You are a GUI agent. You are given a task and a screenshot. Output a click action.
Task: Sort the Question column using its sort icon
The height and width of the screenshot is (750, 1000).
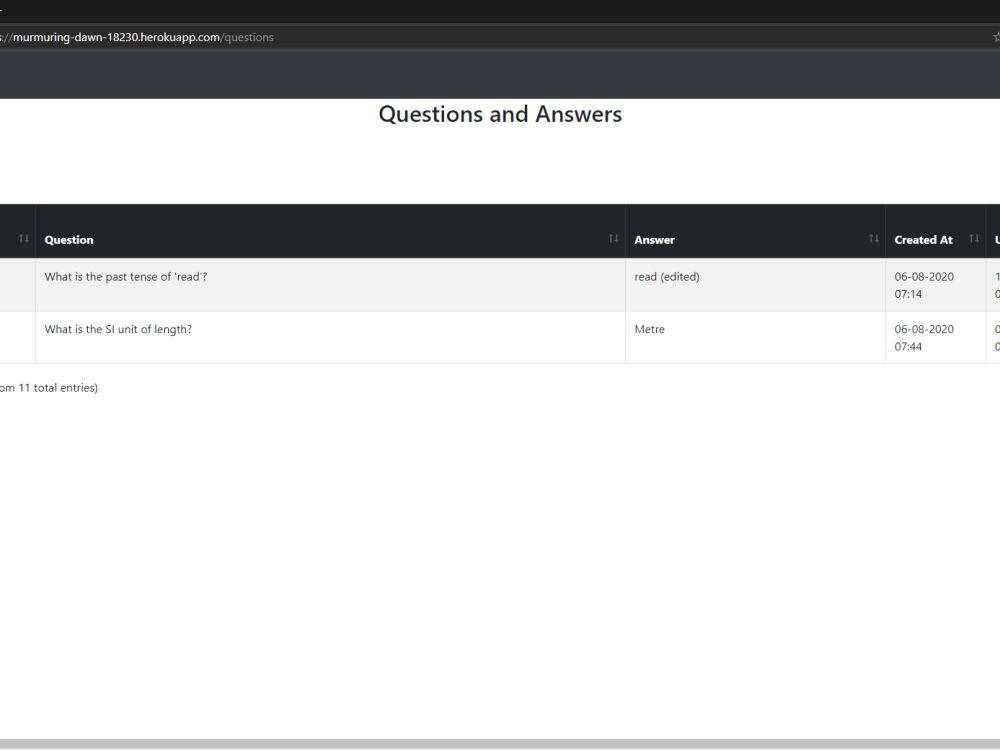pyautogui.click(x=613, y=238)
